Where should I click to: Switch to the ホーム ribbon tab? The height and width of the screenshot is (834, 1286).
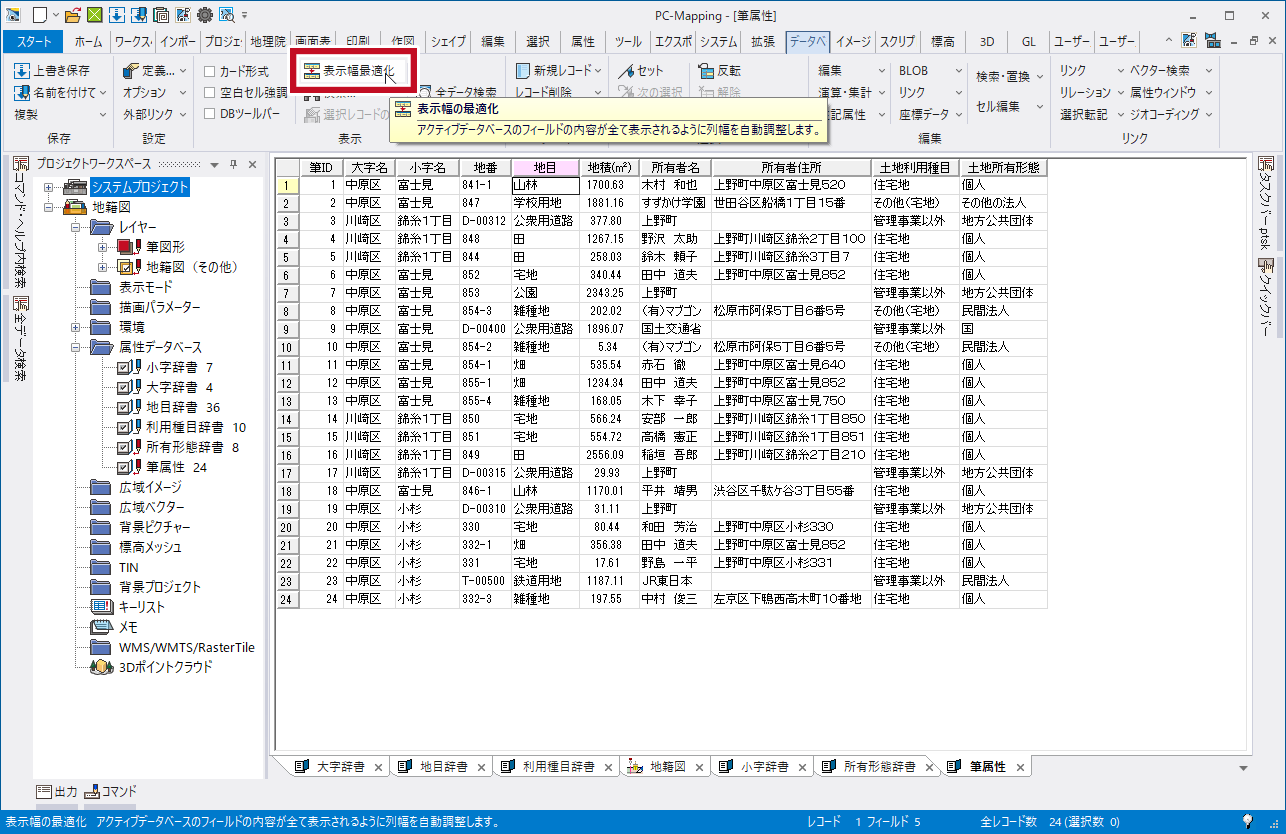(88, 42)
